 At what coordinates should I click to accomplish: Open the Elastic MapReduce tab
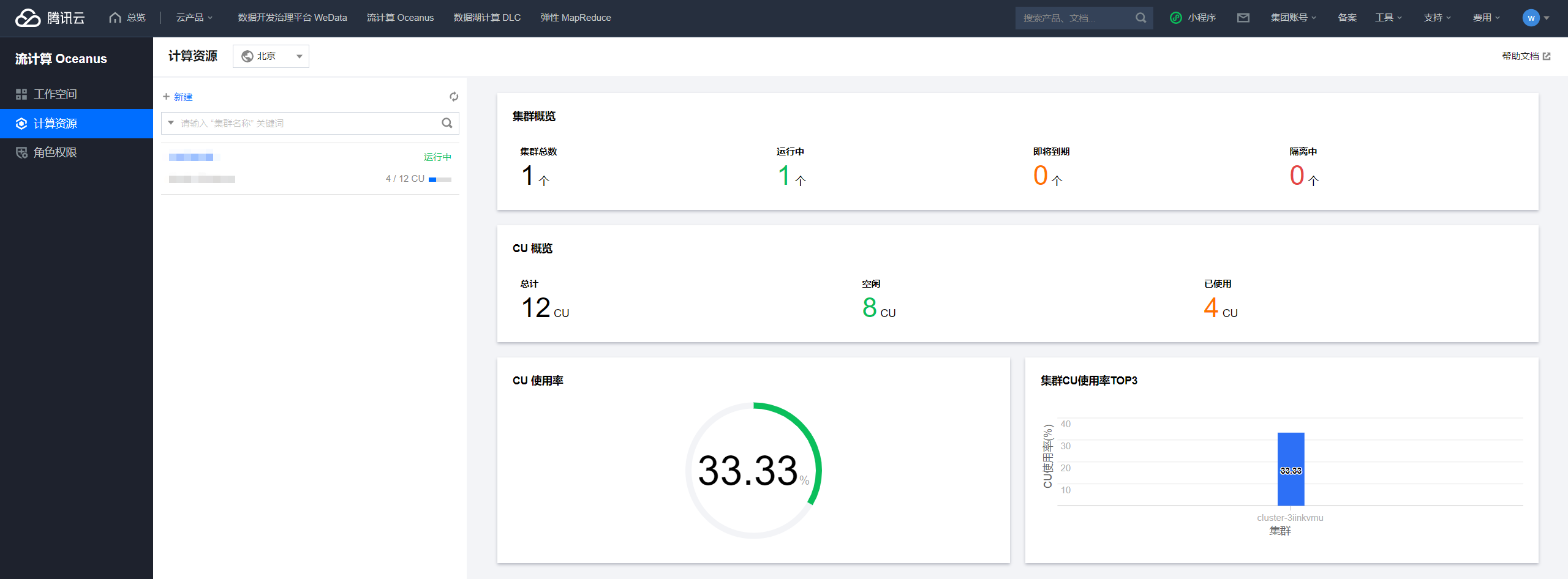(575, 18)
